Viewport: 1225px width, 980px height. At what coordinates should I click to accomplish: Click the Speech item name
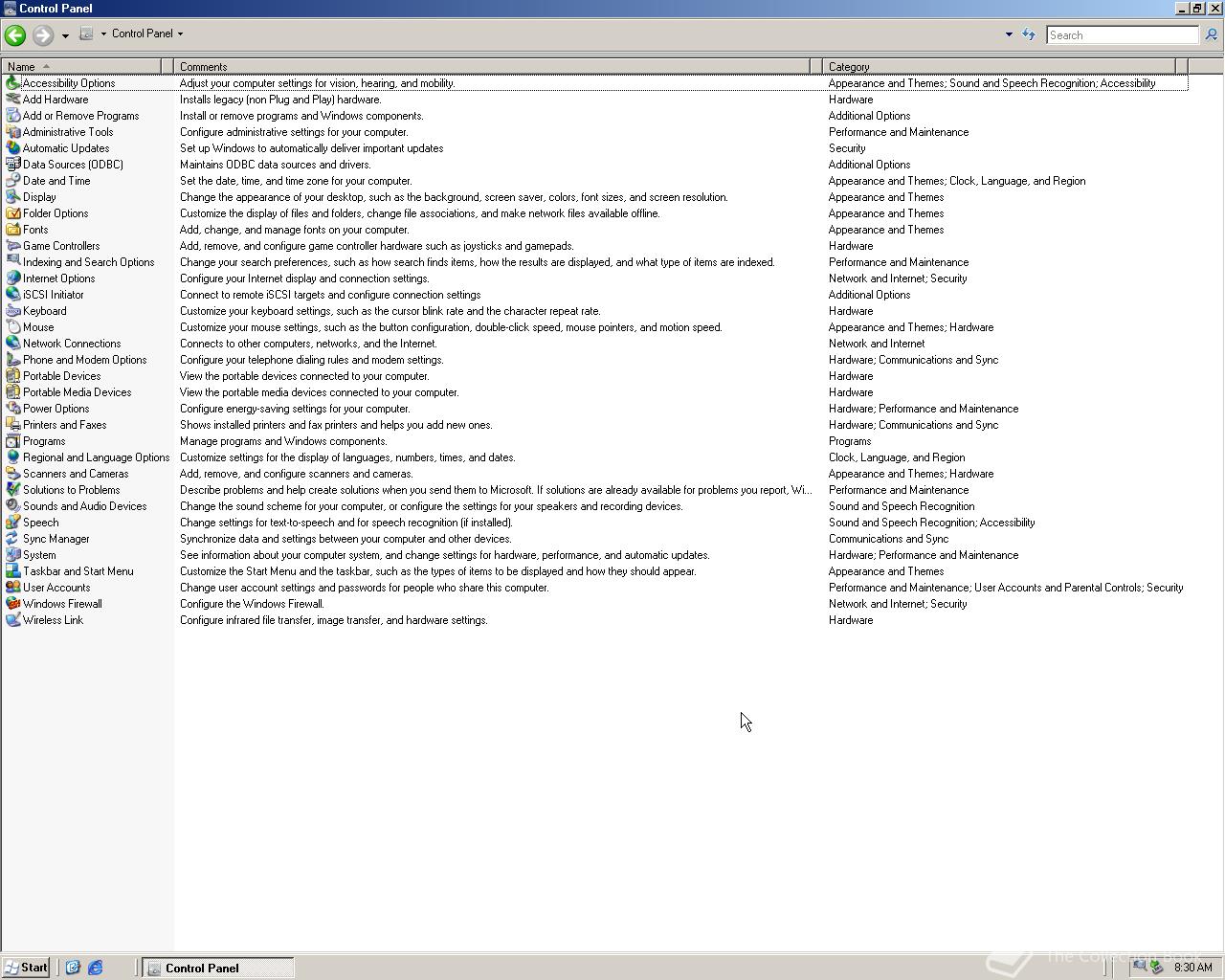[40, 523]
